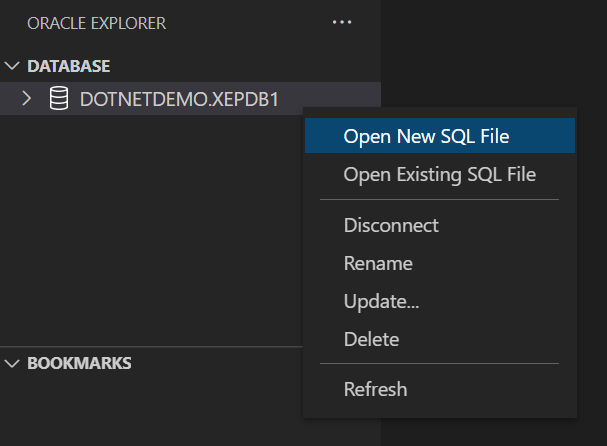Image resolution: width=607 pixels, height=446 pixels.
Task: Collapse the DATABASE section chevron
Action: click(13, 66)
